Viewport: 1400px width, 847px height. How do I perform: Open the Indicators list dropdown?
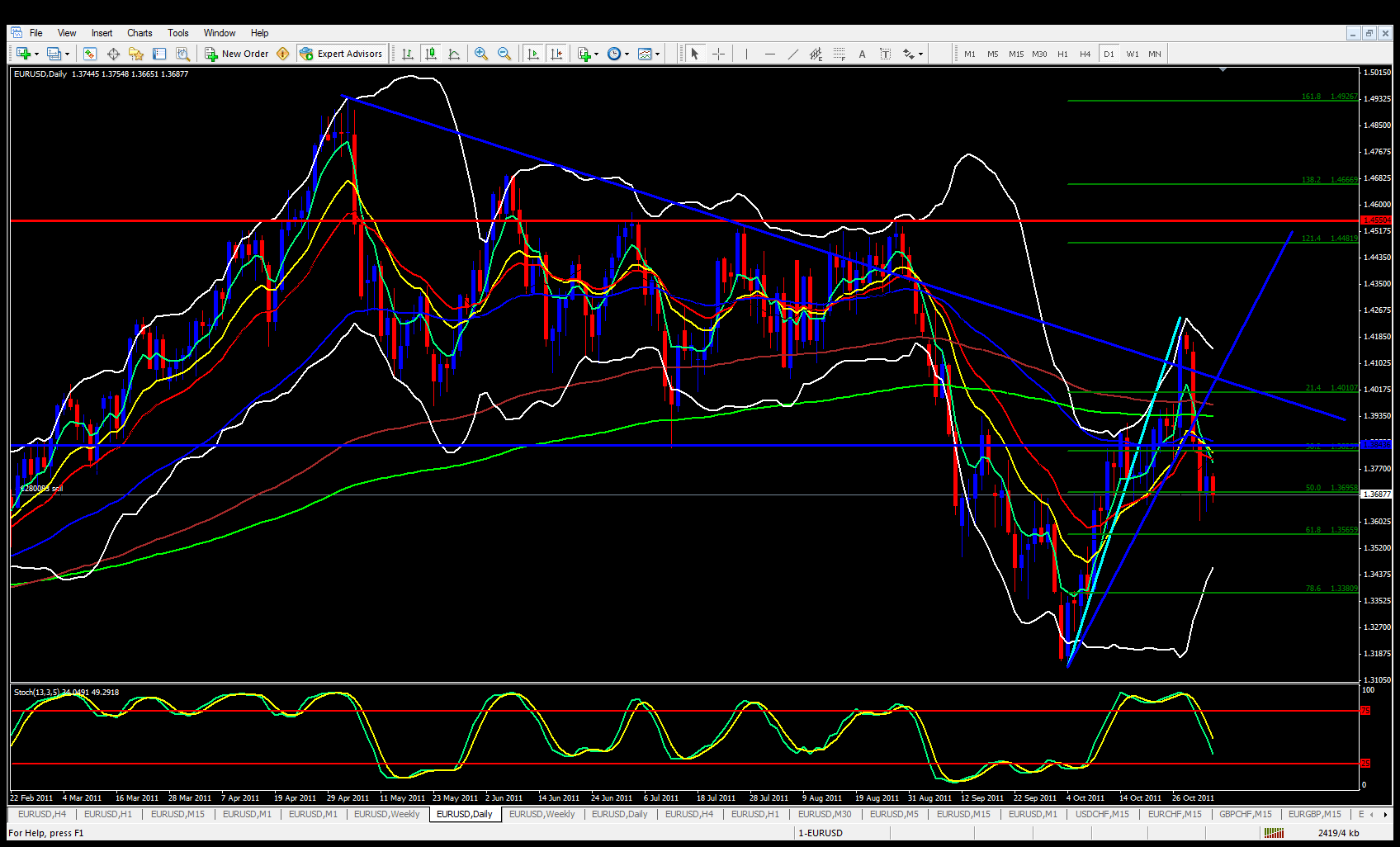[x=588, y=54]
